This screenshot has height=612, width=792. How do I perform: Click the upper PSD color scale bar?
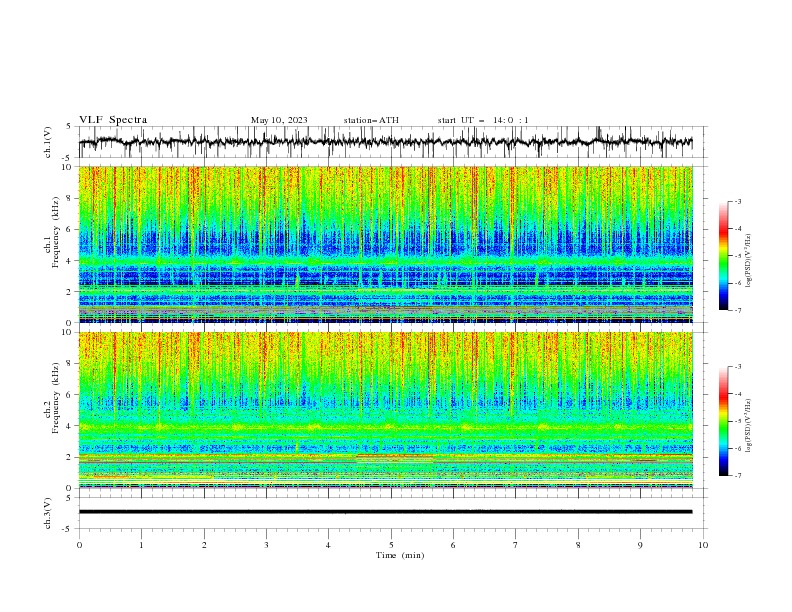[x=724, y=256]
